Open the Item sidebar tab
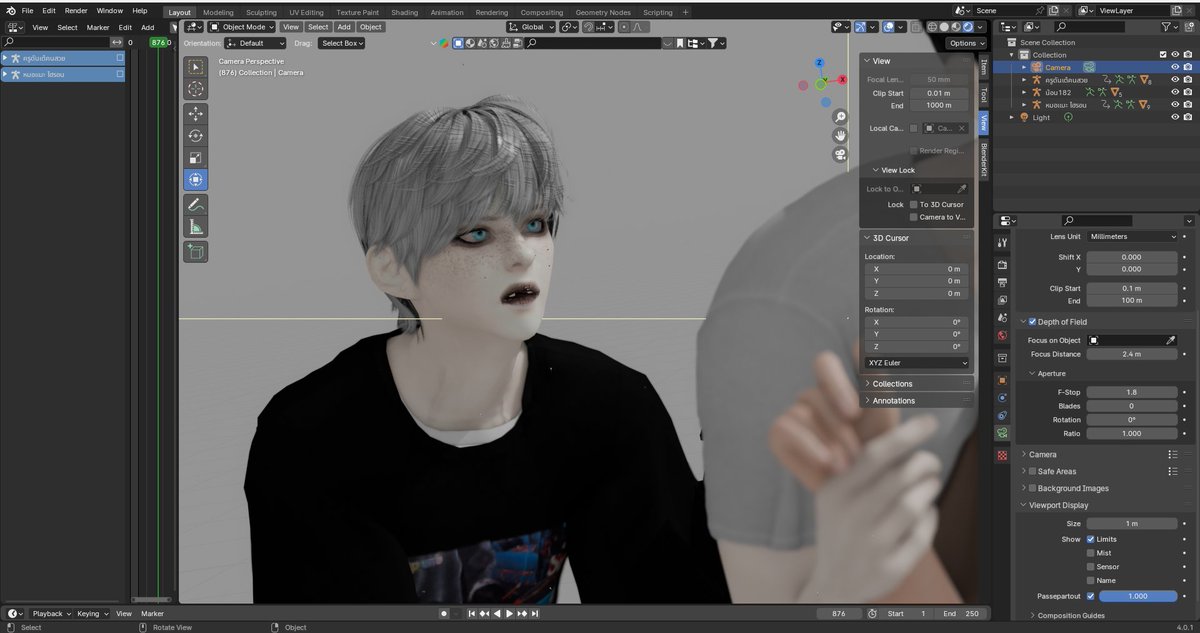The height and width of the screenshot is (633, 1200). 983,66
